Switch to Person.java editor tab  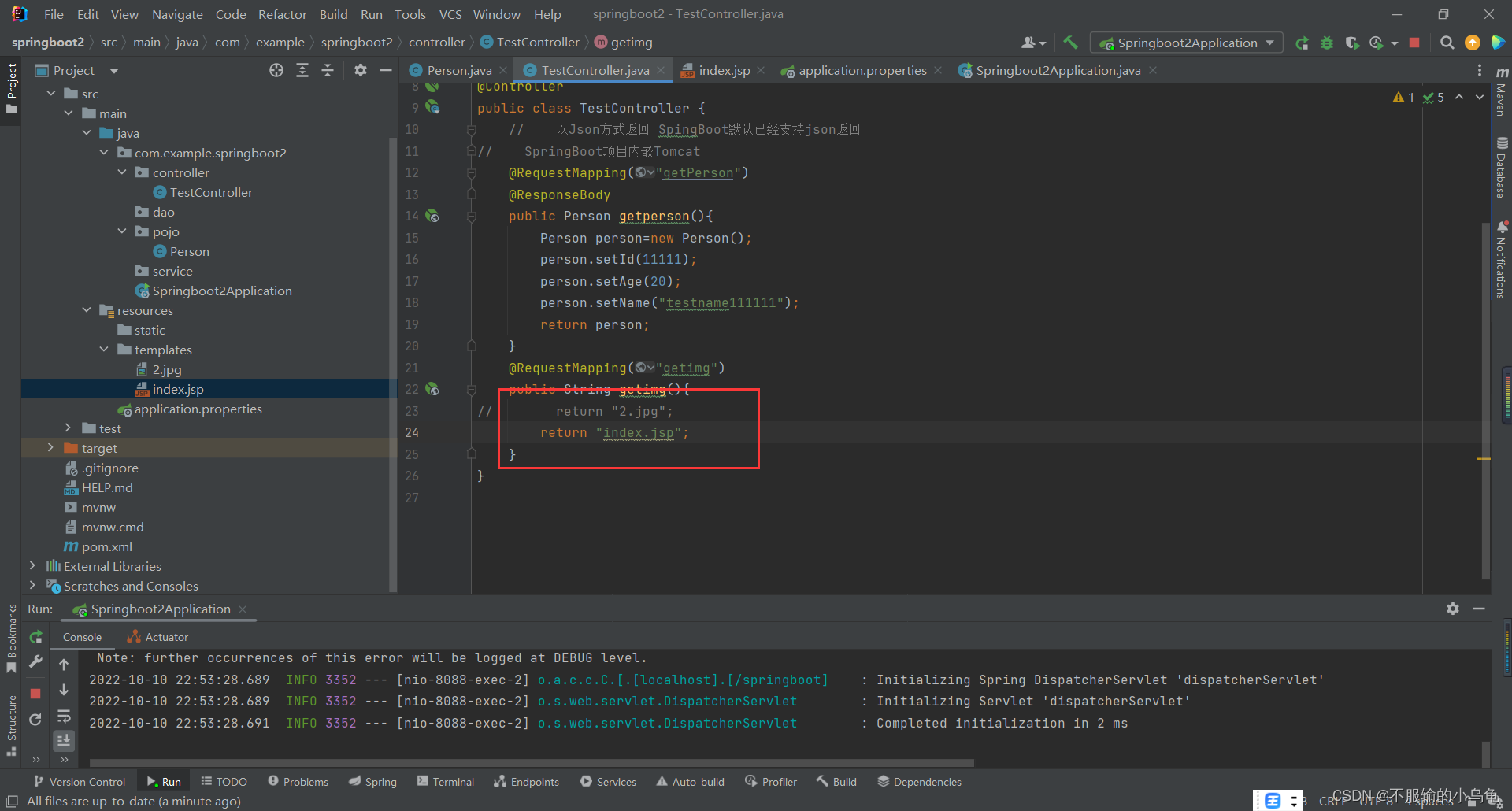pyautogui.click(x=458, y=70)
